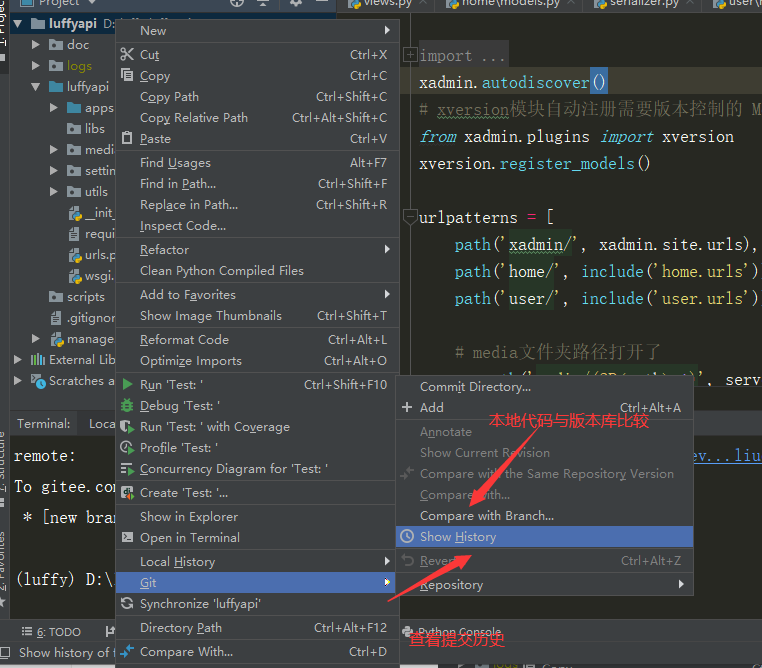The height and width of the screenshot is (668, 762).
Task: Click the luffyapi root folder icon
Action: (x=38, y=23)
